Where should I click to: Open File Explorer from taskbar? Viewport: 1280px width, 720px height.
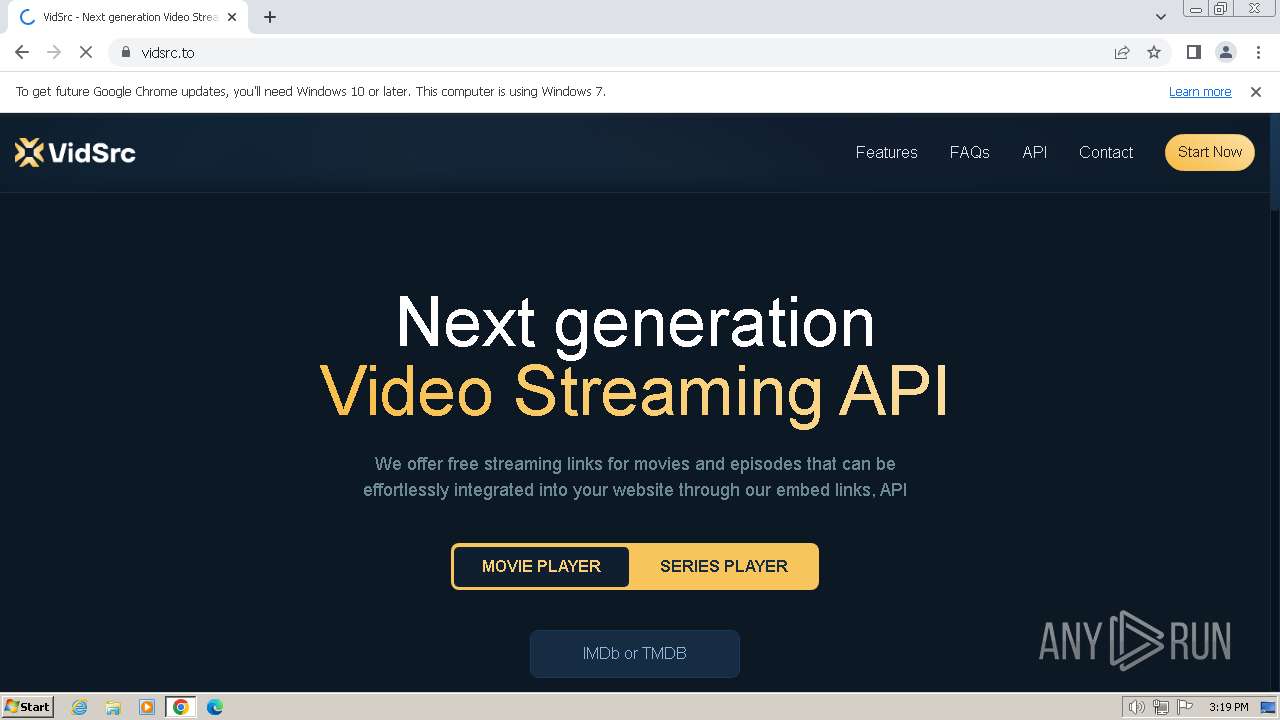coord(113,707)
